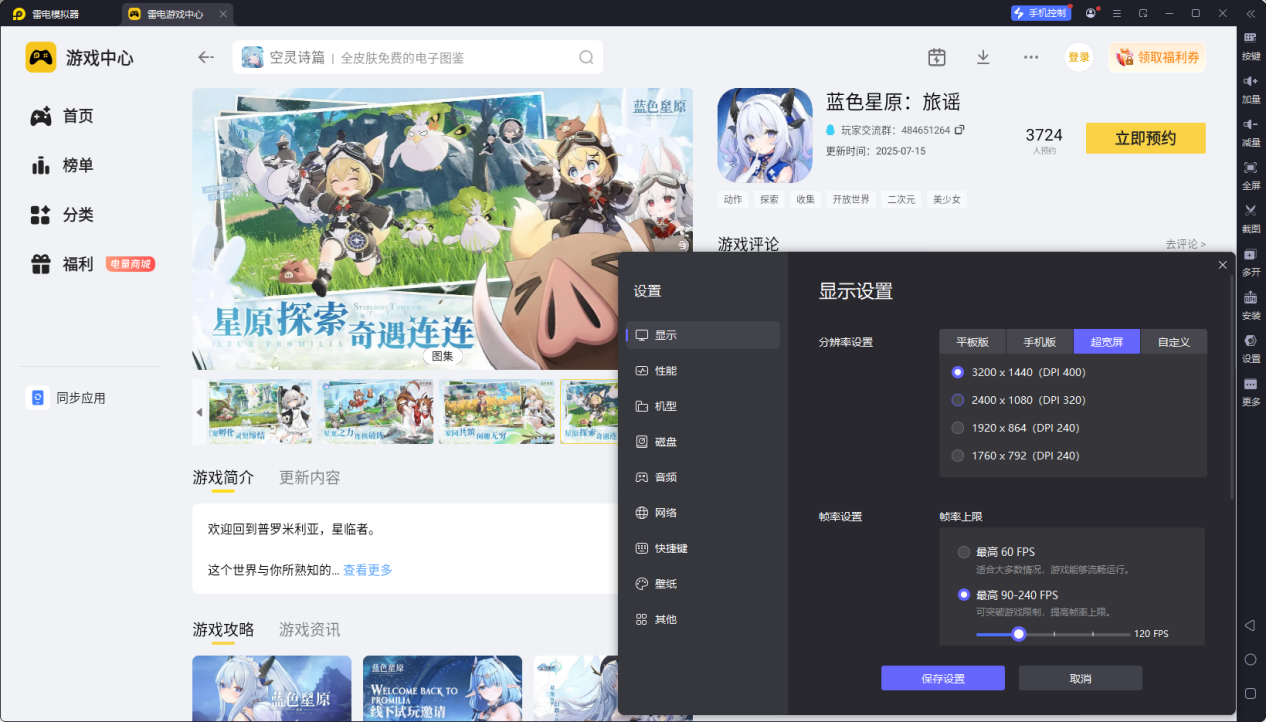The width and height of the screenshot is (1266, 722).
Task: Click the 立即预约 reservation button
Action: (x=1144, y=137)
